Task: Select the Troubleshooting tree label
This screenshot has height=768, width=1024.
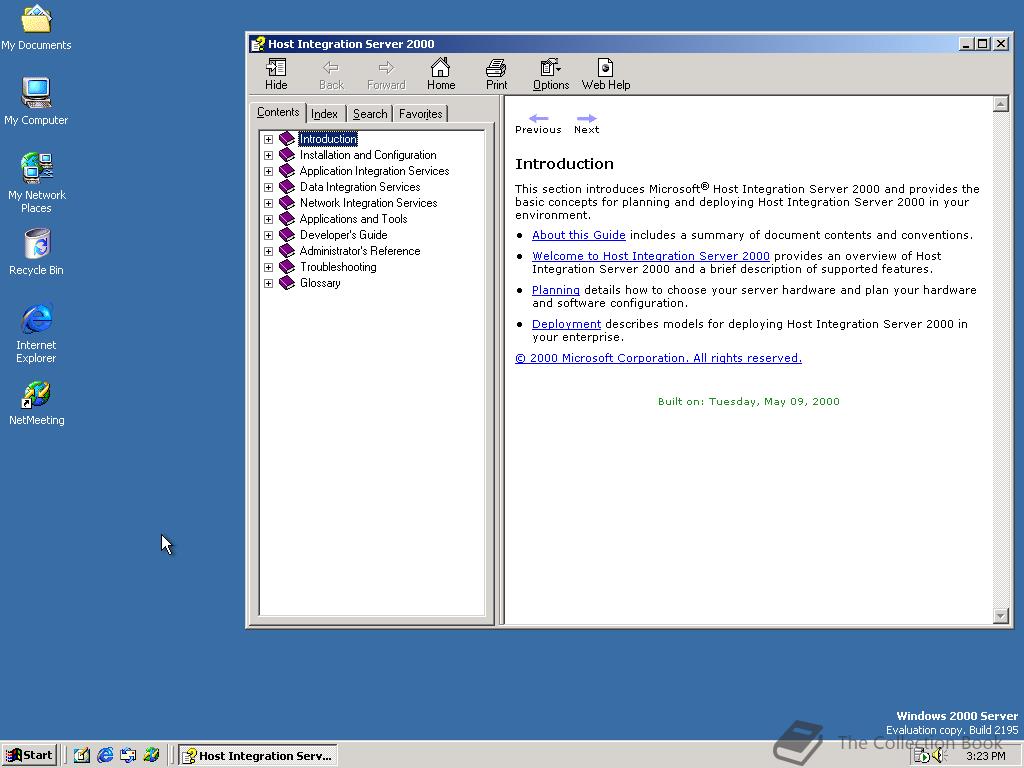Action: click(x=338, y=267)
